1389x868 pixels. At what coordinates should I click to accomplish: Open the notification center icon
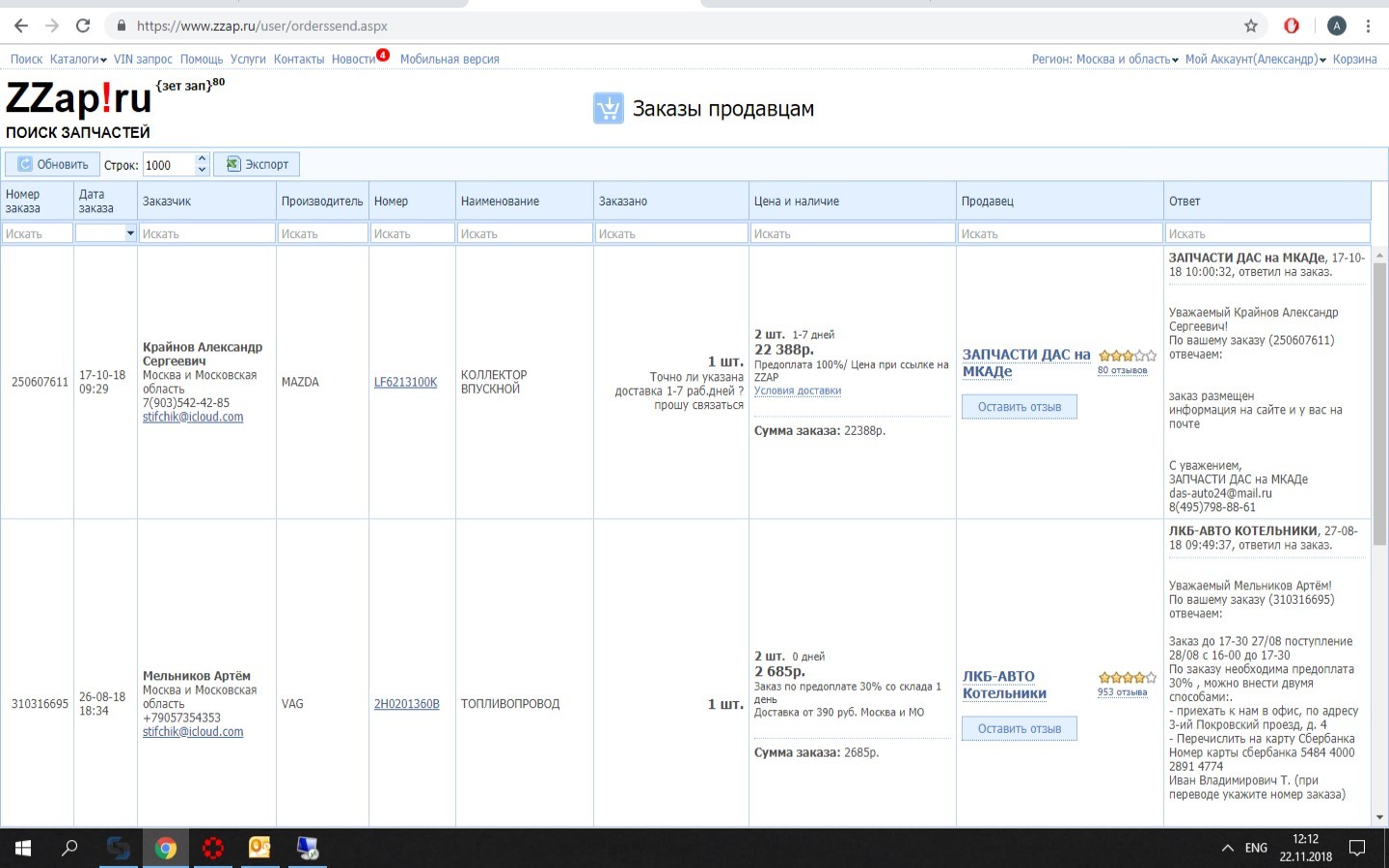pyautogui.click(x=1357, y=848)
